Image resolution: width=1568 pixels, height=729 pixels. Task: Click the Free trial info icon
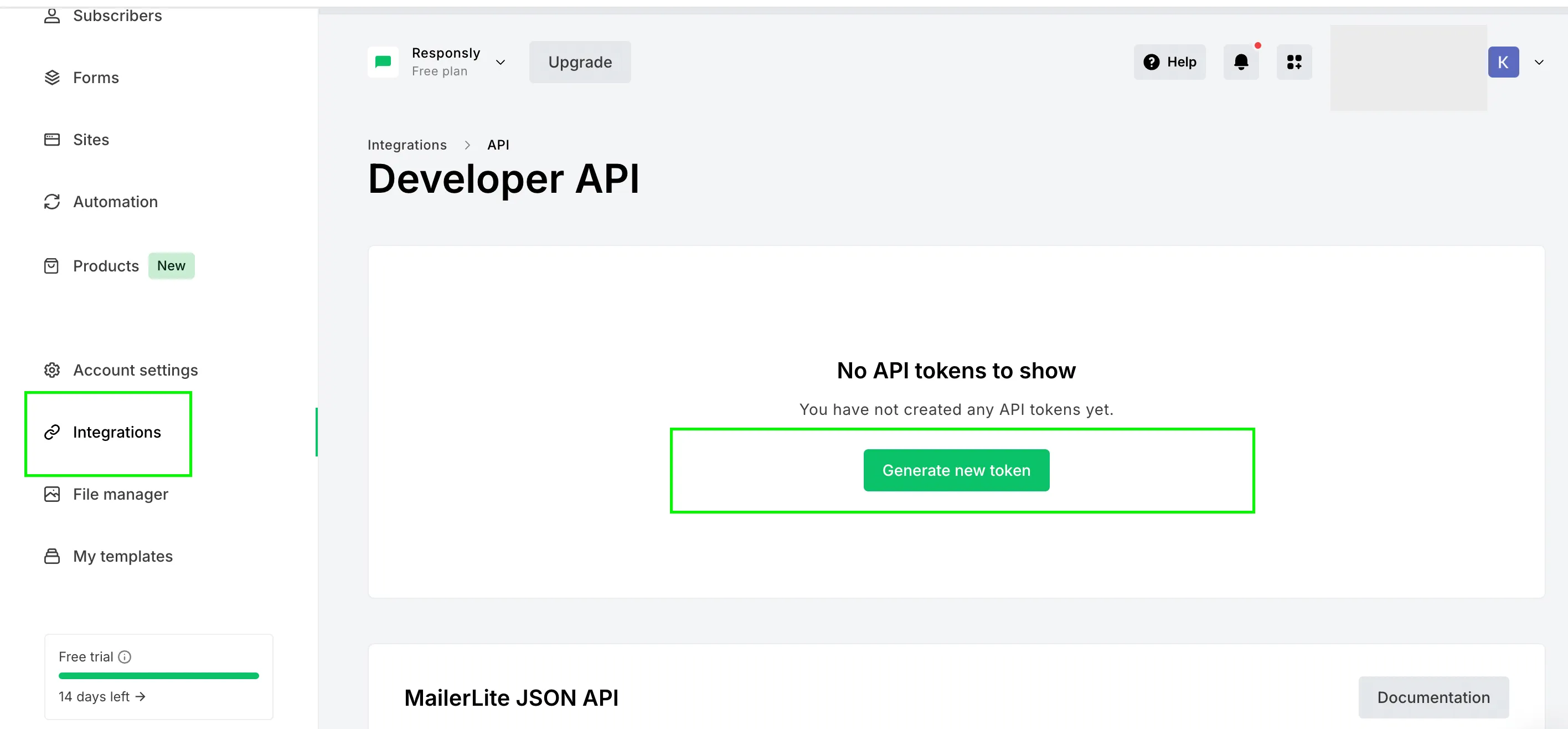[x=125, y=656]
